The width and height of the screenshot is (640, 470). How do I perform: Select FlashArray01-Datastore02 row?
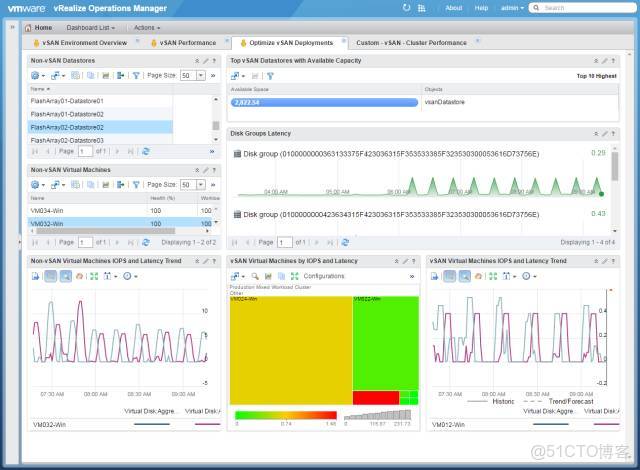[x=100, y=114]
